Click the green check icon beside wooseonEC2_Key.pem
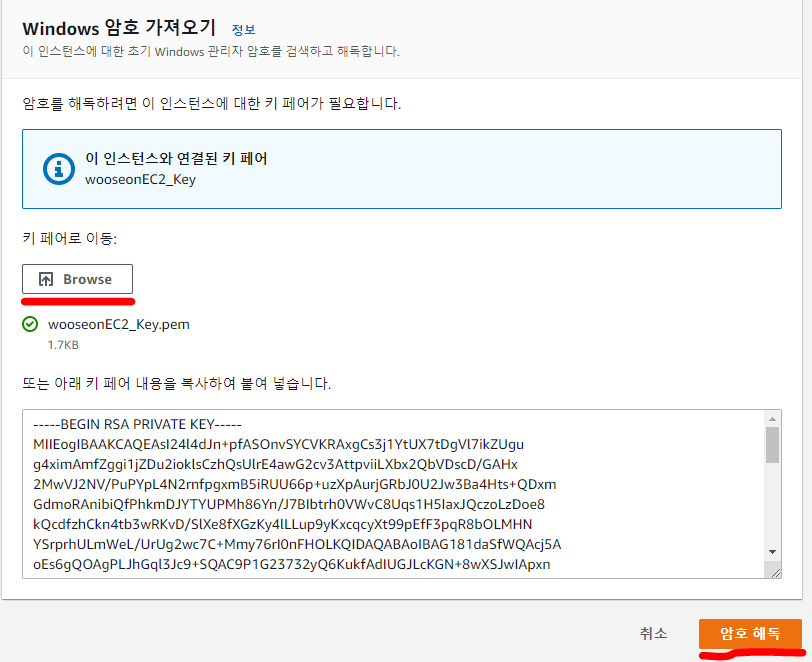Image resolution: width=812 pixels, height=662 pixels. 30,324
